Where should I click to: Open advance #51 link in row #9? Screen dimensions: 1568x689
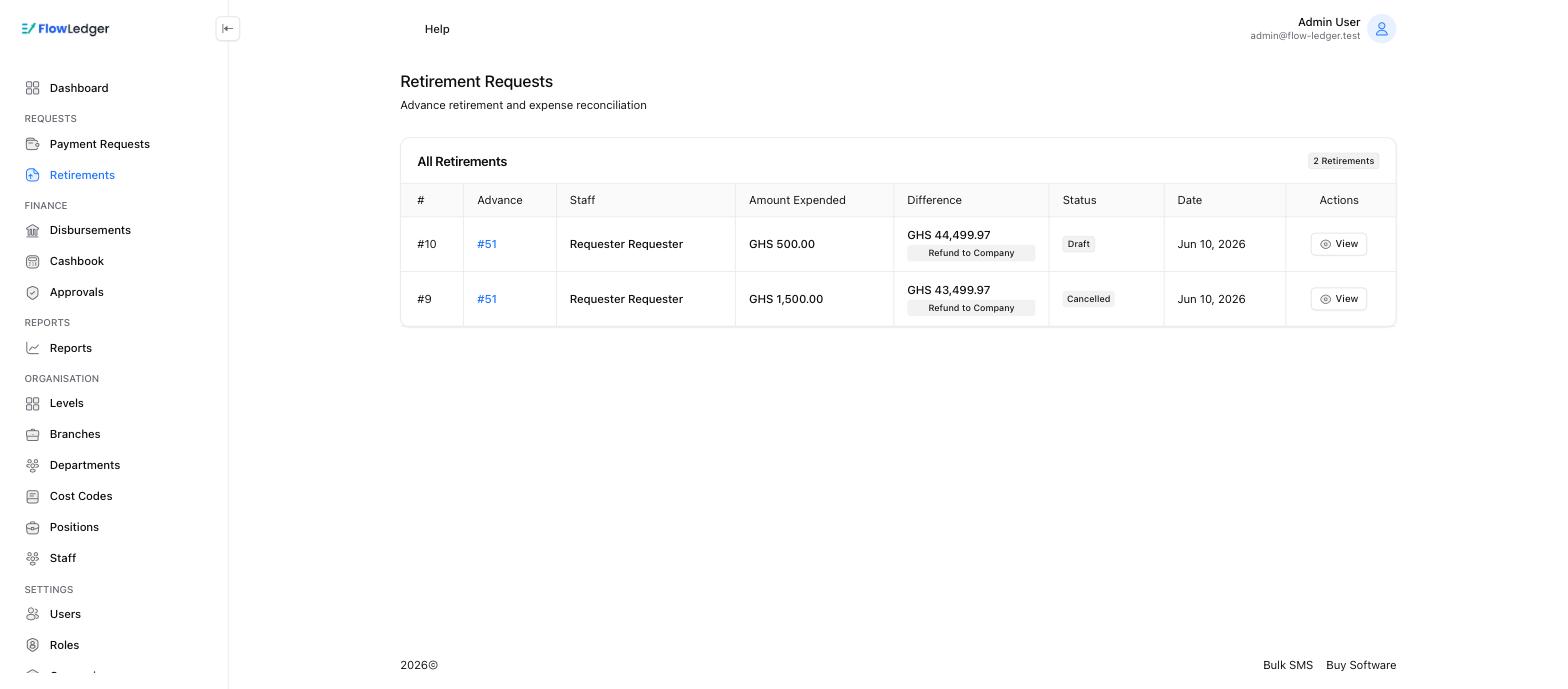click(487, 299)
